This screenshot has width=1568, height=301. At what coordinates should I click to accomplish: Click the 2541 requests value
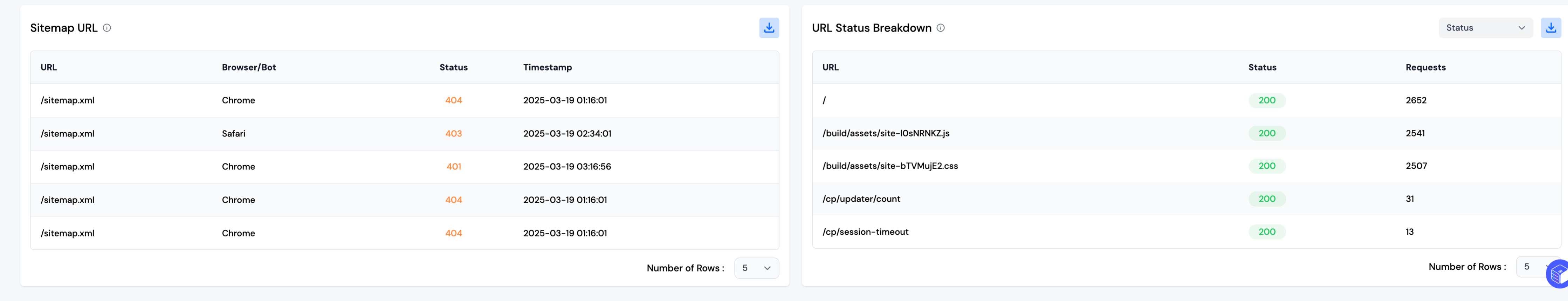(1415, 133)
